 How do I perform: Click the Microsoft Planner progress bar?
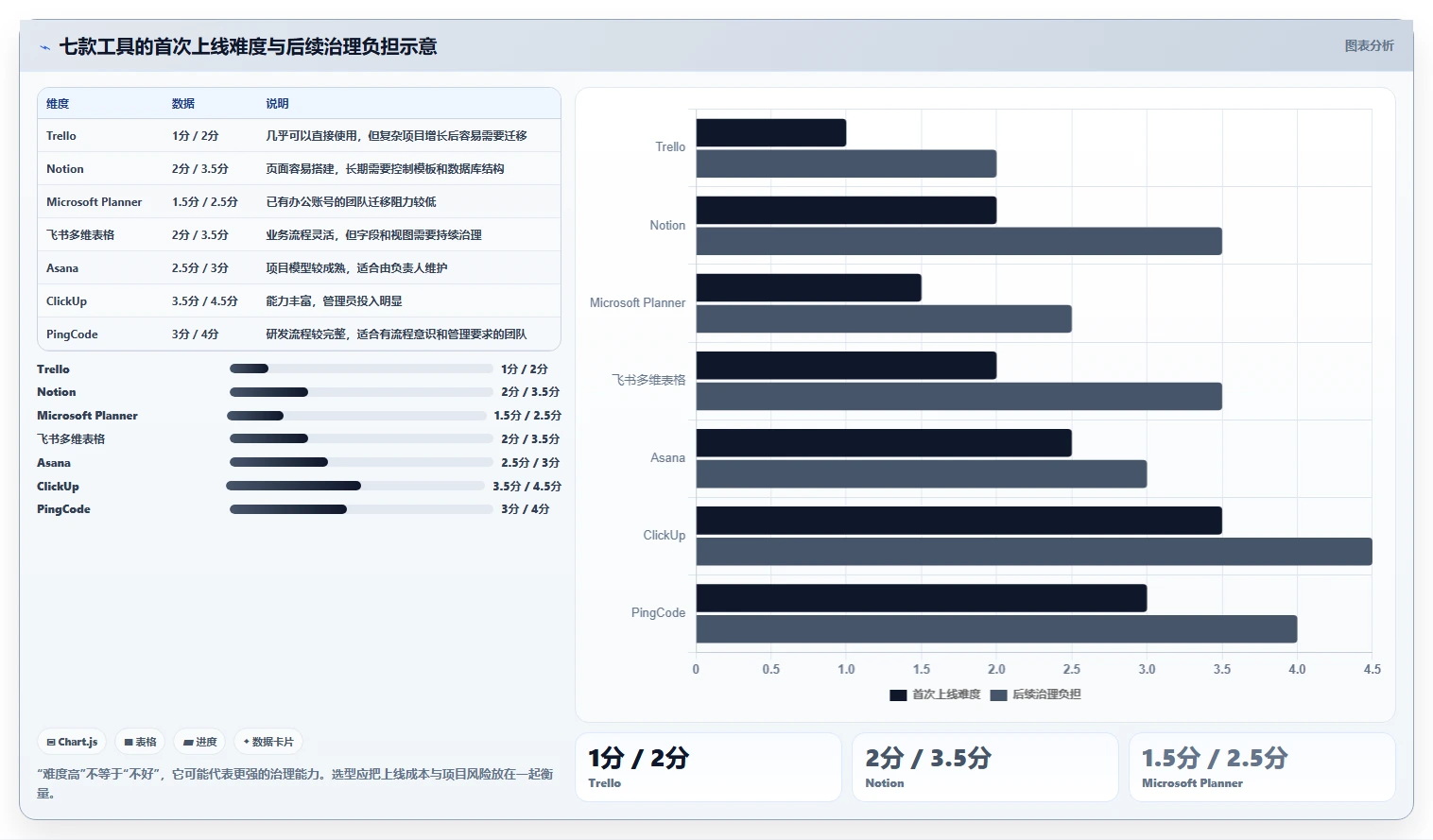point(356,416)
